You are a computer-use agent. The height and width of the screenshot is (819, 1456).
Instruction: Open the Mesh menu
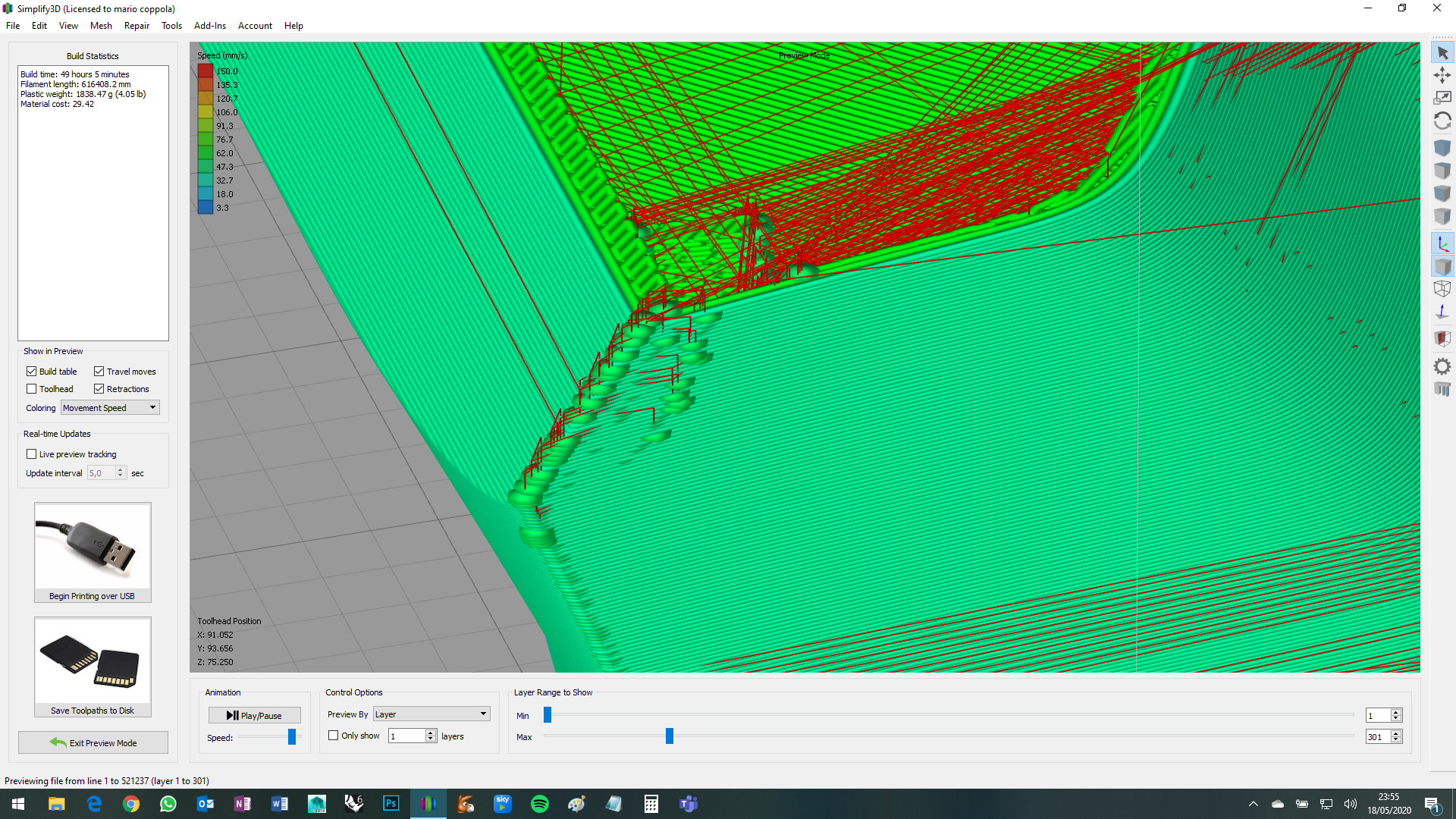[101, 26]
